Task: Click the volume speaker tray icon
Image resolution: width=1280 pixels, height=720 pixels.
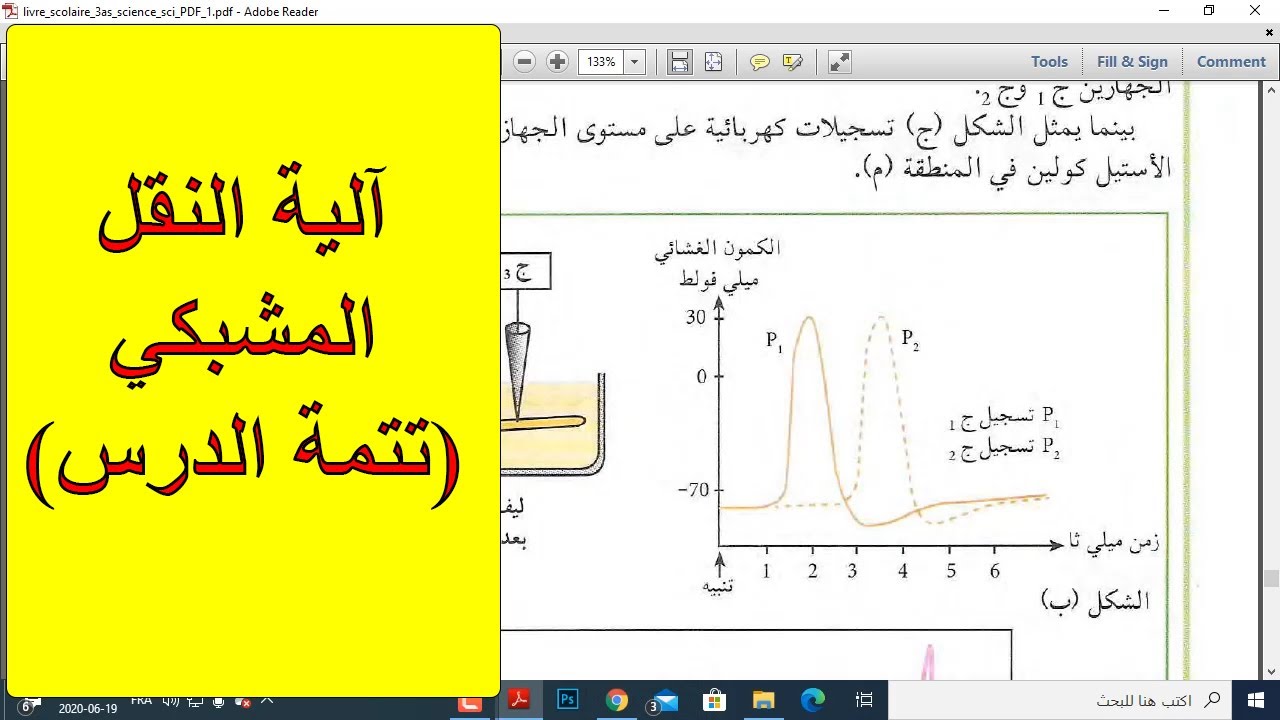Action: (171, 701)
